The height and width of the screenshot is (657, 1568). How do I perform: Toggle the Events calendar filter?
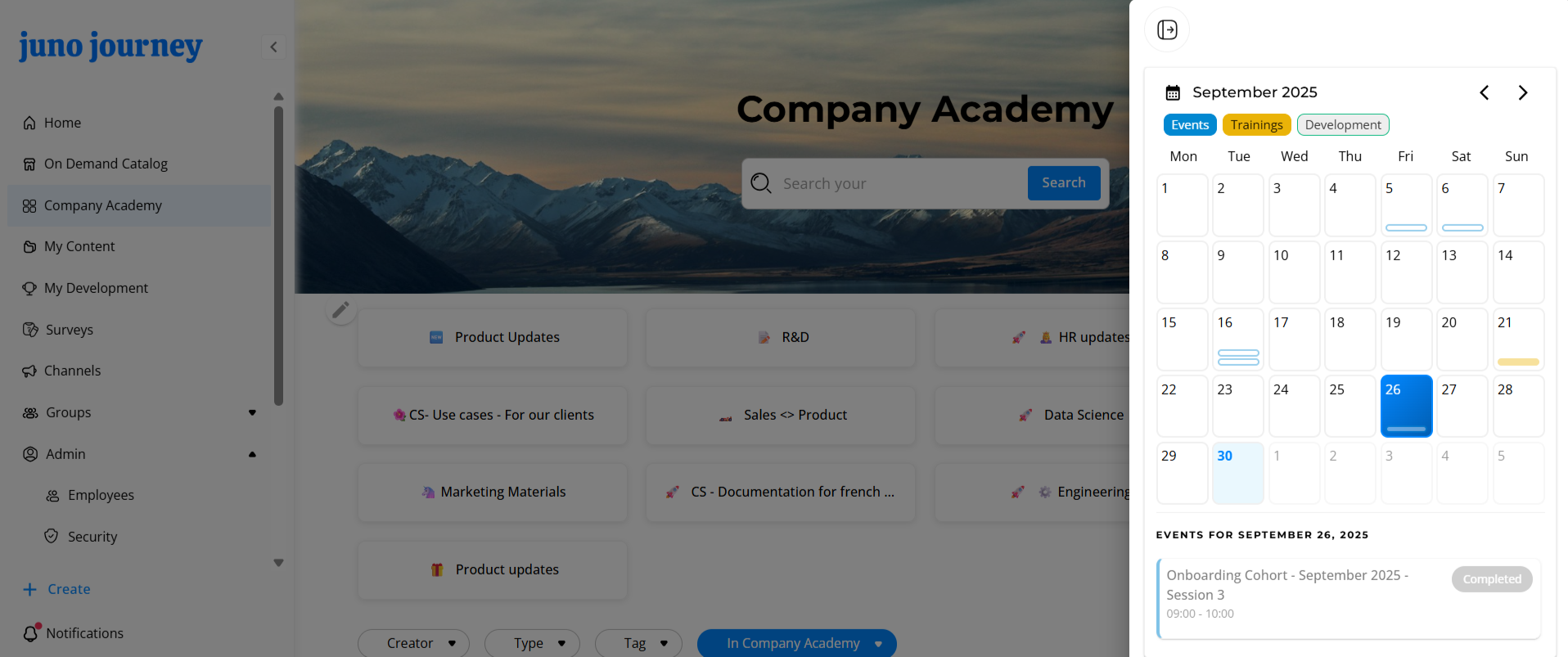click(x=1189, y=125)
